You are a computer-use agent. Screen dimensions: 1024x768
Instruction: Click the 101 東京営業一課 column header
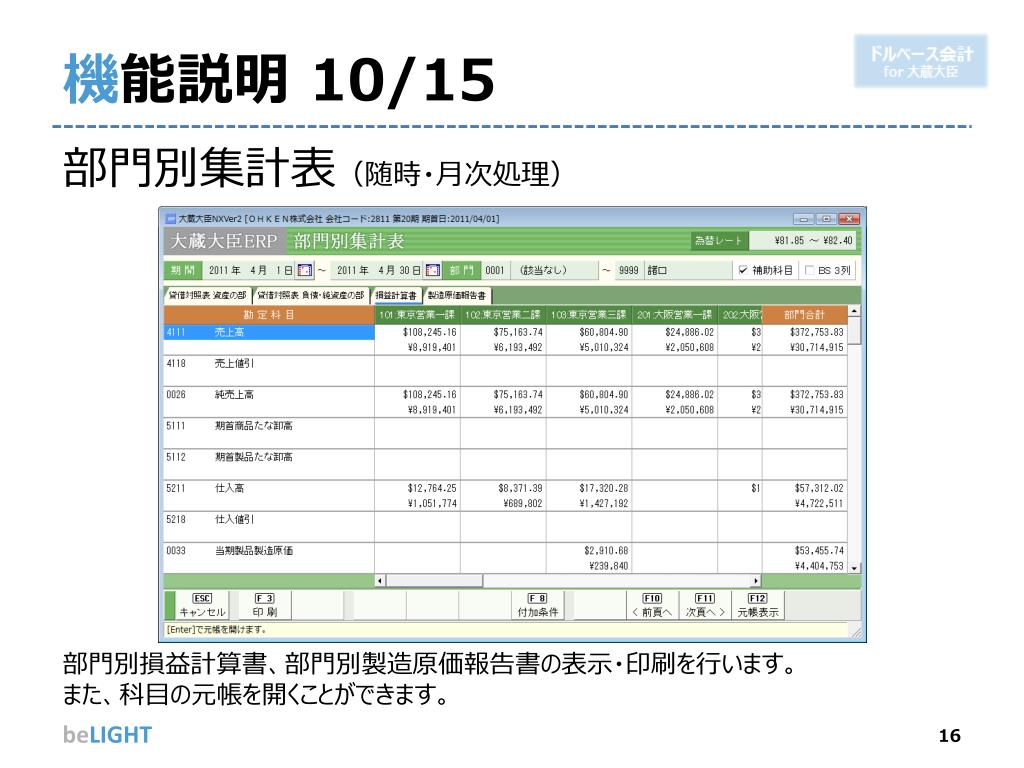[417, 315]
